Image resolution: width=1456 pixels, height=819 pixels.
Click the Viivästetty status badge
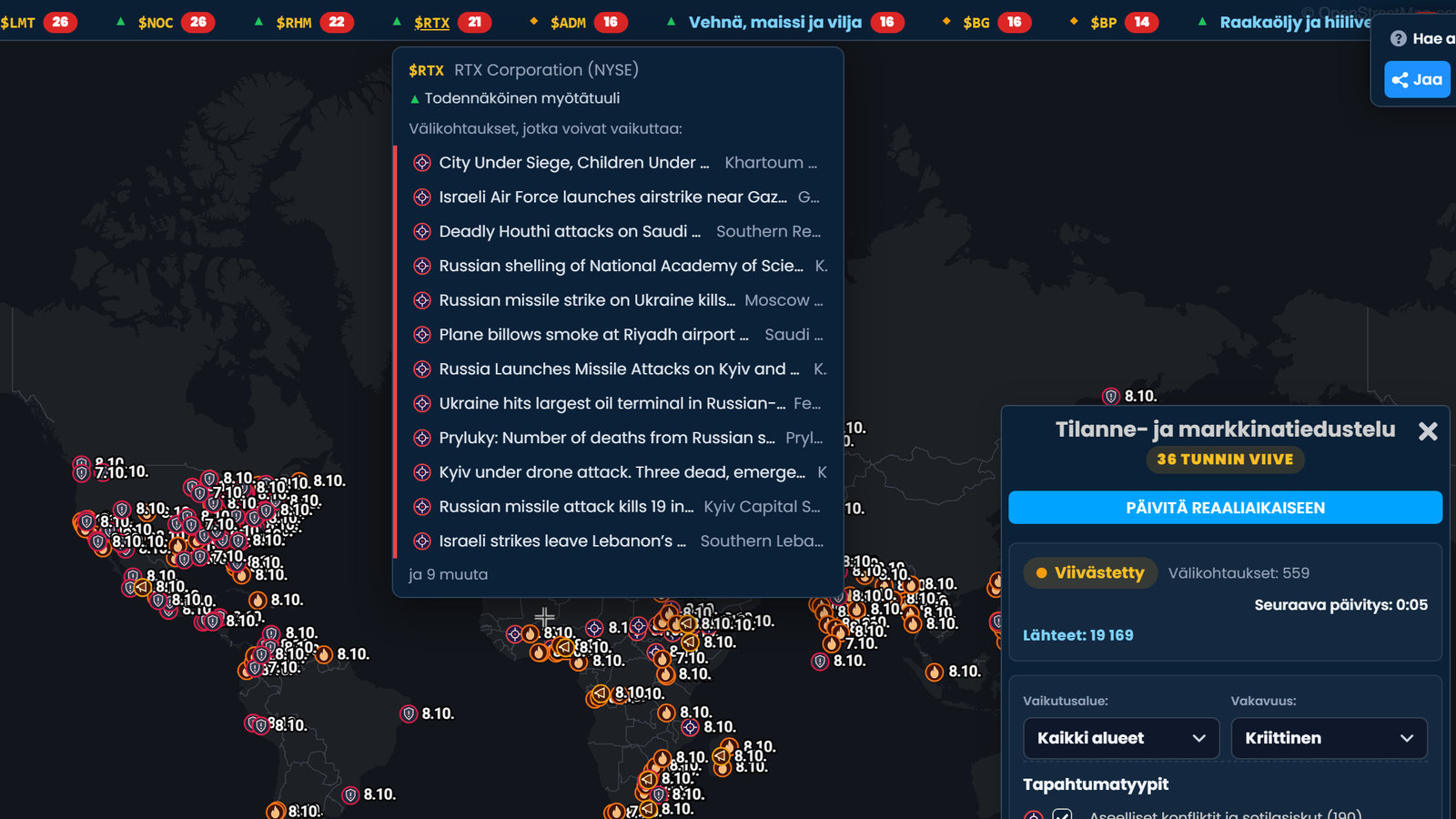[x=1090, y=572]
